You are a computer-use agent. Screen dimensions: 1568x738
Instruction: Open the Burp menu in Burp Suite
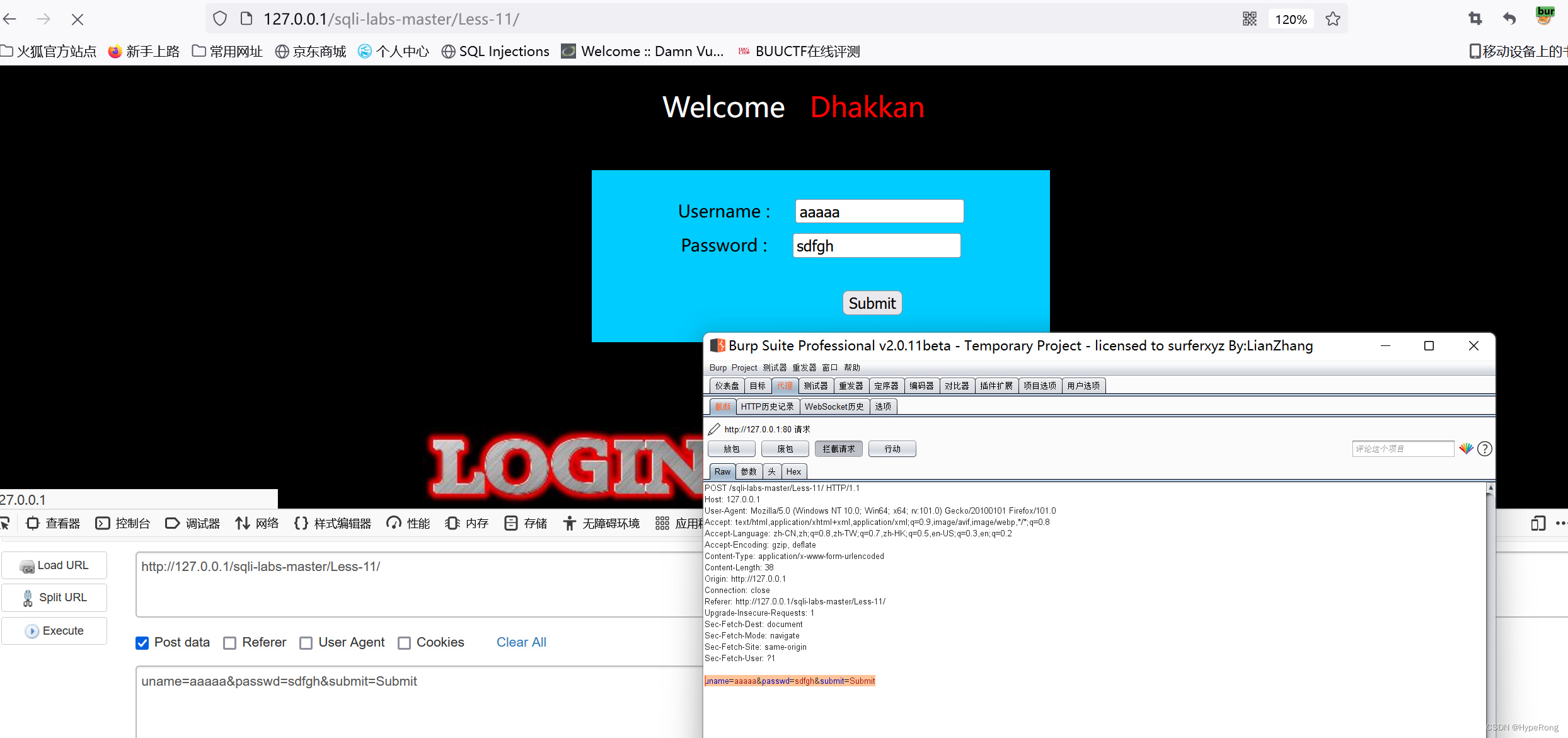718,368
